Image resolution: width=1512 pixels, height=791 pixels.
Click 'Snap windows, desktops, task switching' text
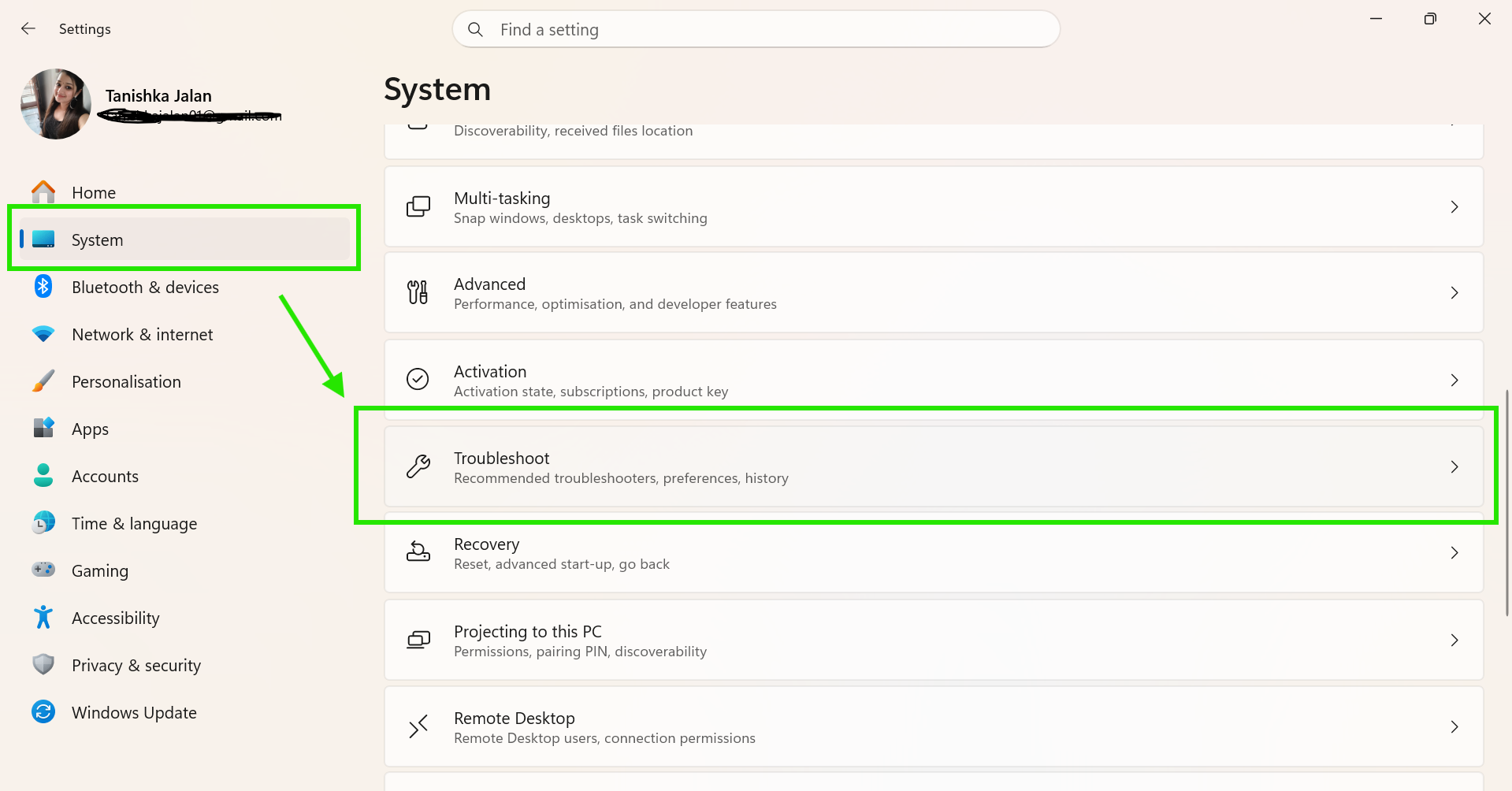[581, 218]
